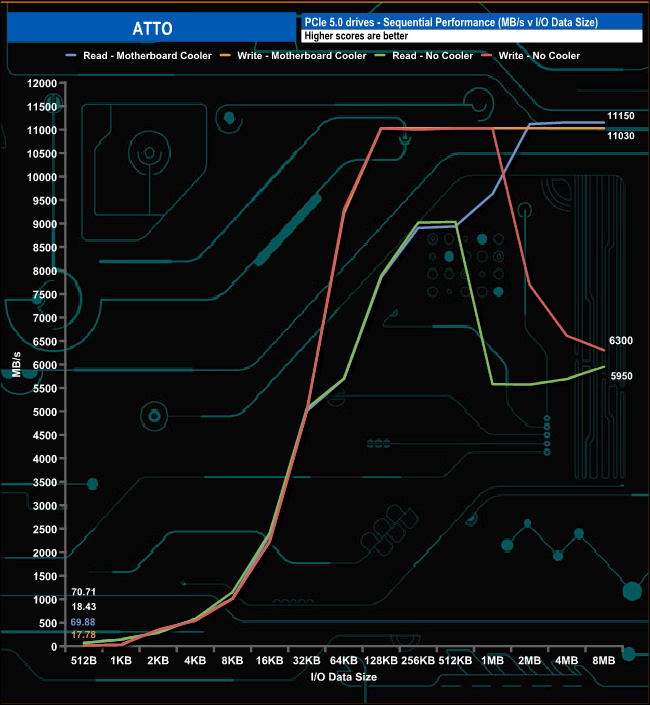Viewport: 650px width, 705px height.
Task: Click the ATTO title banner
Action: 152,29
